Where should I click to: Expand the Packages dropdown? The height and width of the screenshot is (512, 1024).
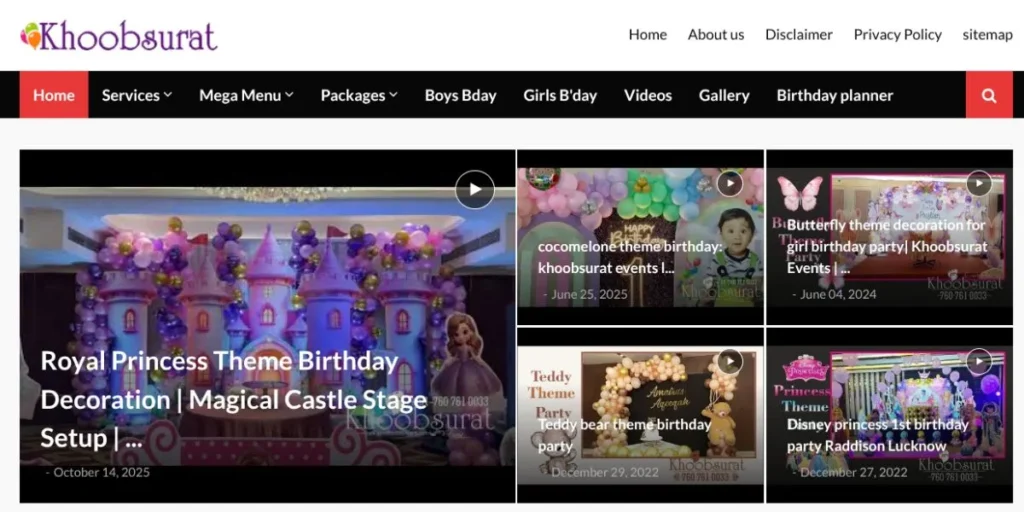click(359, 95)
